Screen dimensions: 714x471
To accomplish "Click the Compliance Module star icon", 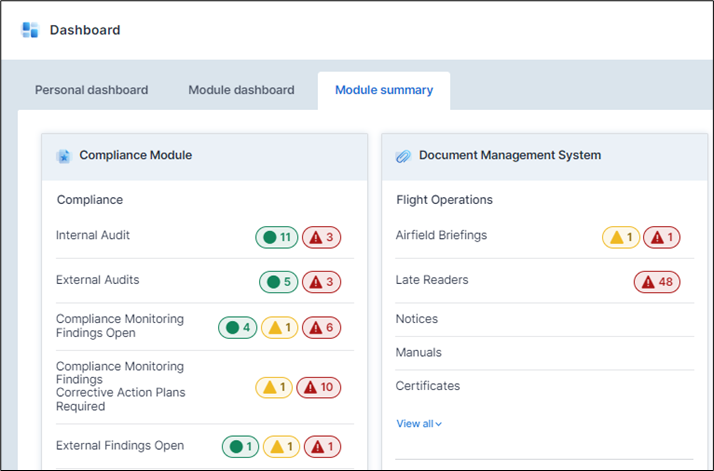I will point(64,156).
